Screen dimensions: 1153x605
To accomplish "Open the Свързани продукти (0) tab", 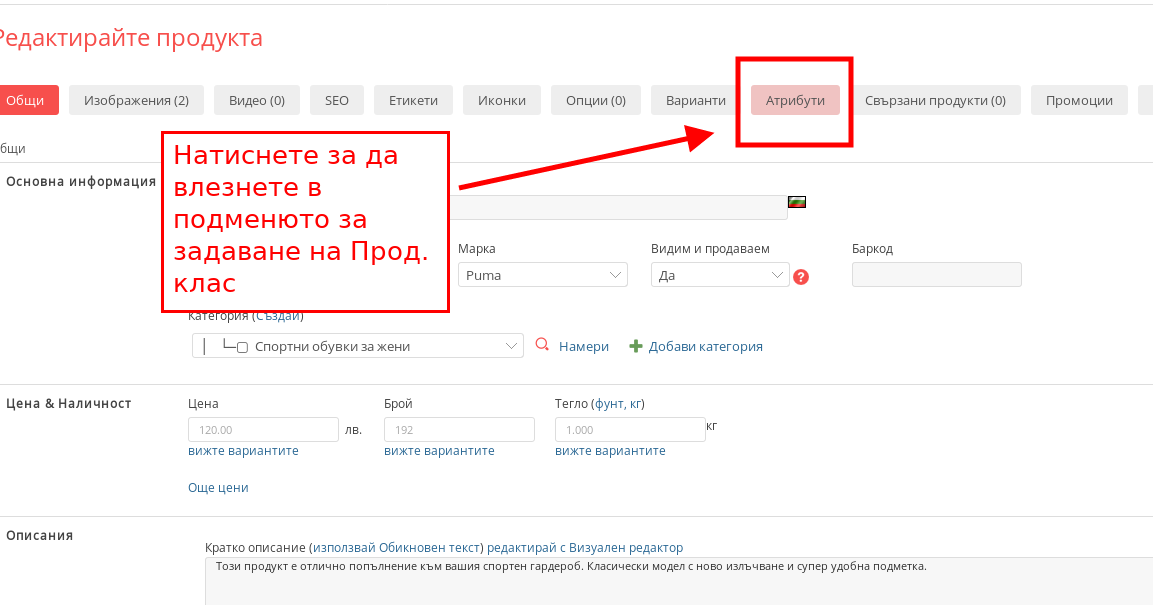I will click(935, 100).
